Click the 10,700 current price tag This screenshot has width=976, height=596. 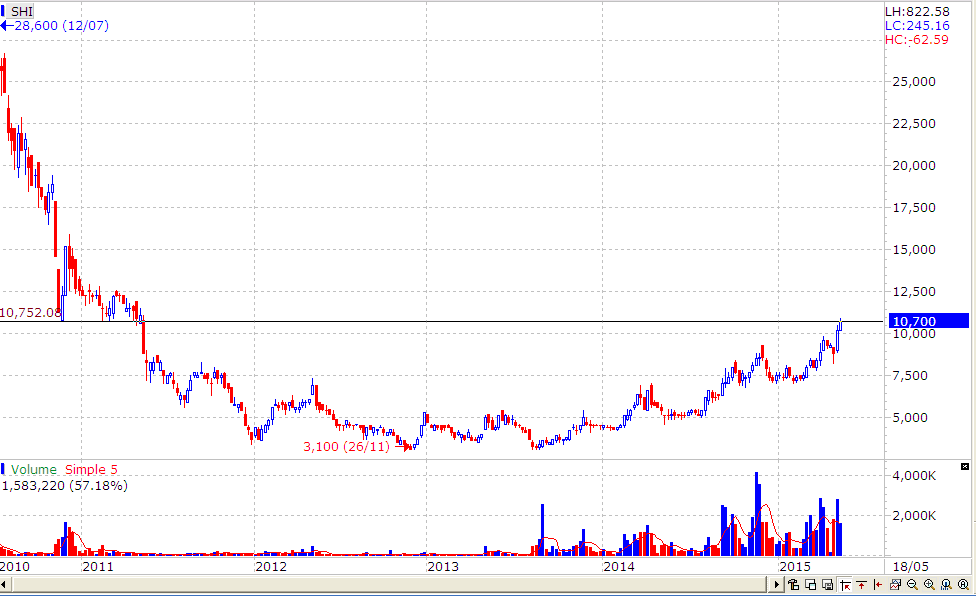(x=929, y=321)
